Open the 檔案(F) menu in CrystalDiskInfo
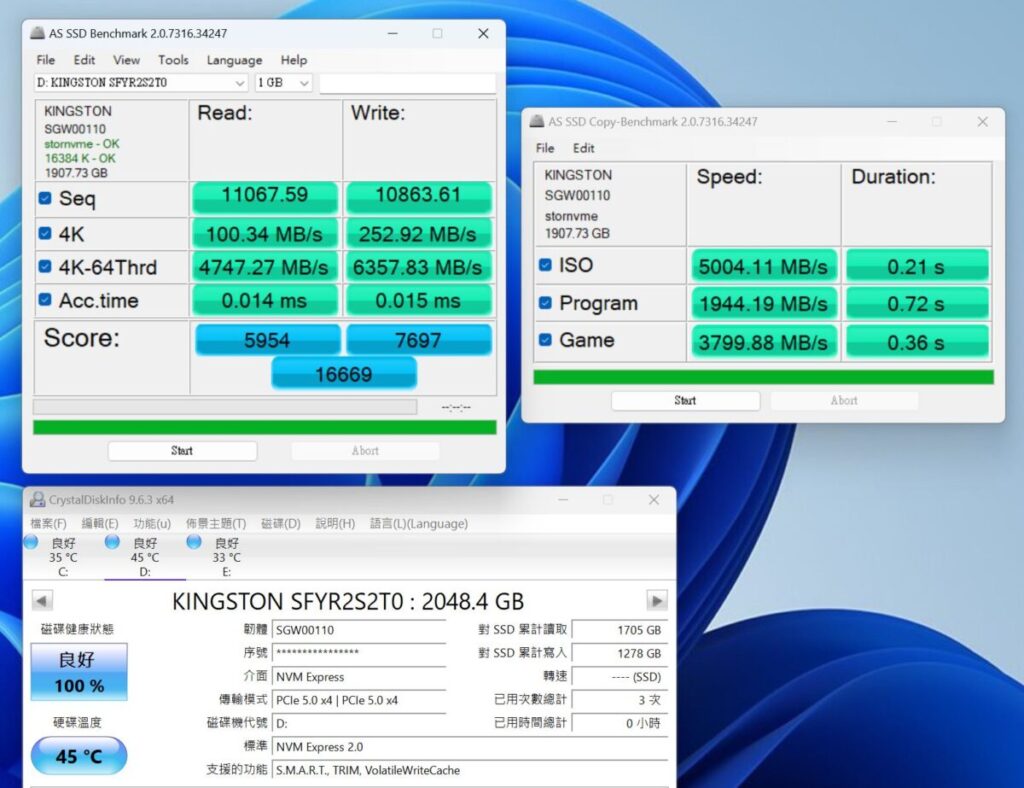The width and height of the screenshot is (1024, 788). coord(48,524)
